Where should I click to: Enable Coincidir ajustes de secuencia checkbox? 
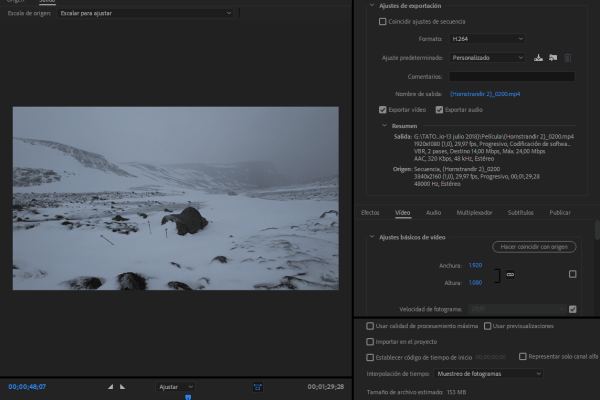(x=382, y=21)
